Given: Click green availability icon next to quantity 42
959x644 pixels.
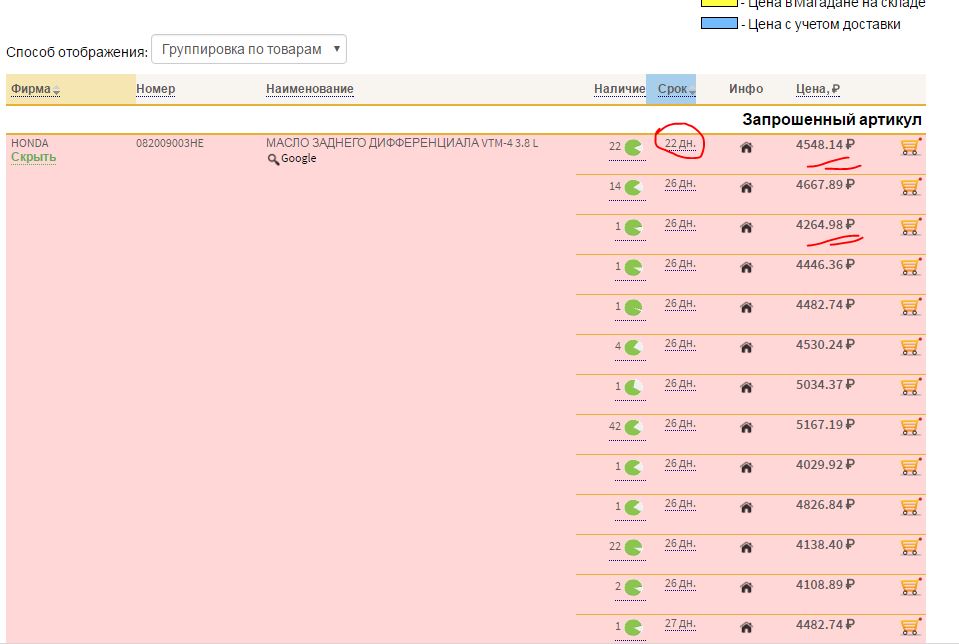Looking at the screenshot, I should click(633, 427).
